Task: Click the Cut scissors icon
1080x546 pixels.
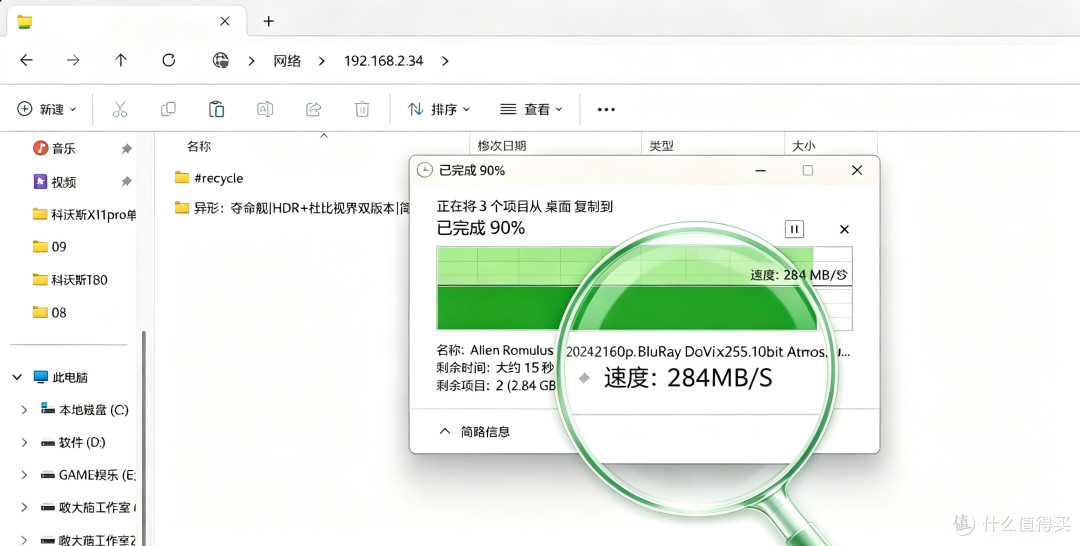Action: pyautogui.click(x=120, y=109)
